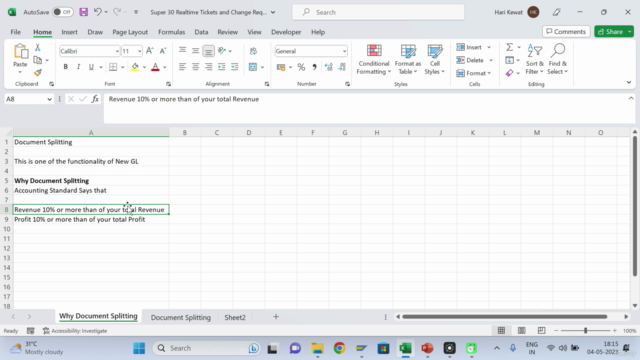
Task: Open the font size dropdown
Action: tap(139, 51)
